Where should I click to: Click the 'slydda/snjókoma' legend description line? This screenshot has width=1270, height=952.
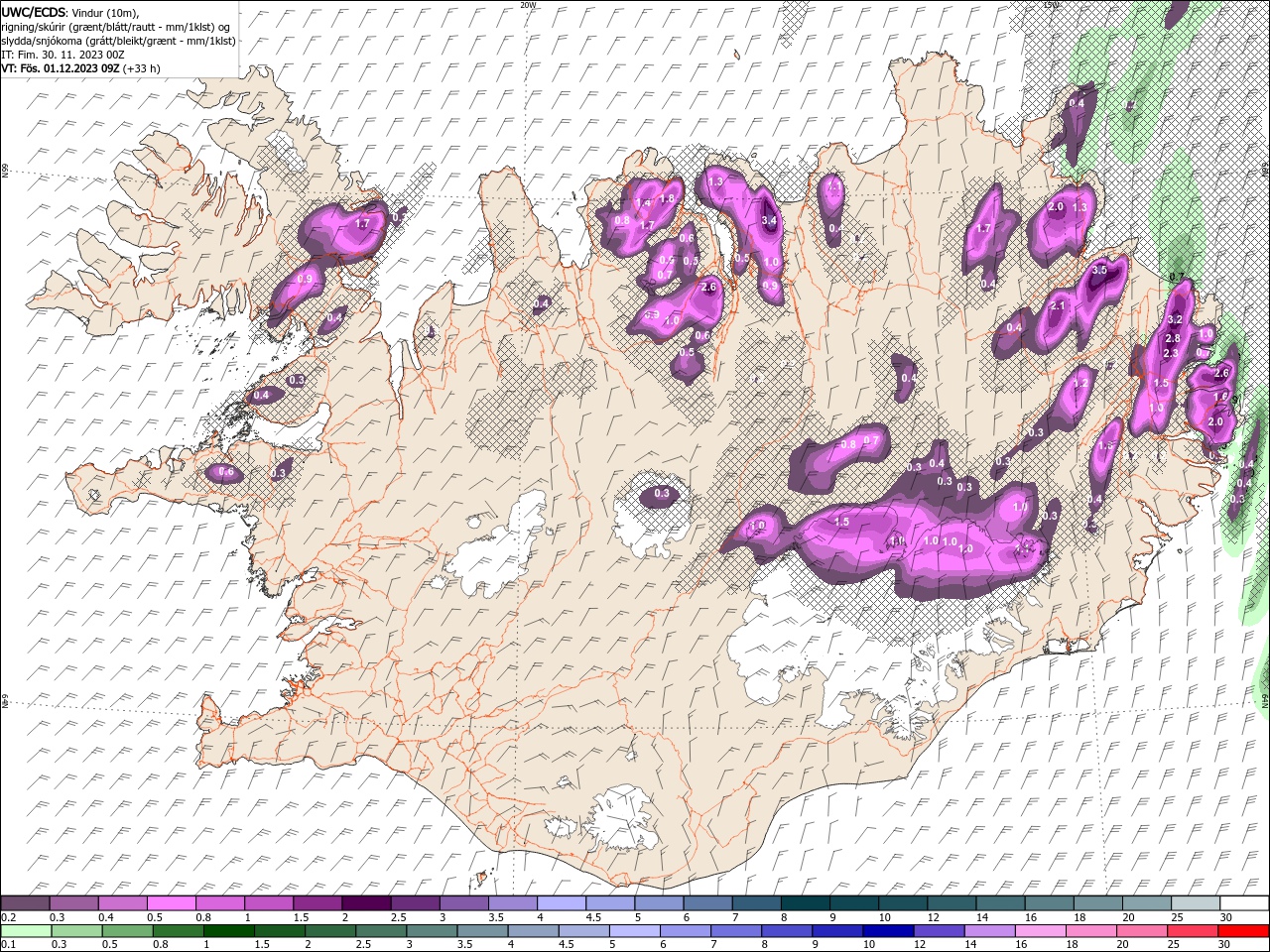118,41
